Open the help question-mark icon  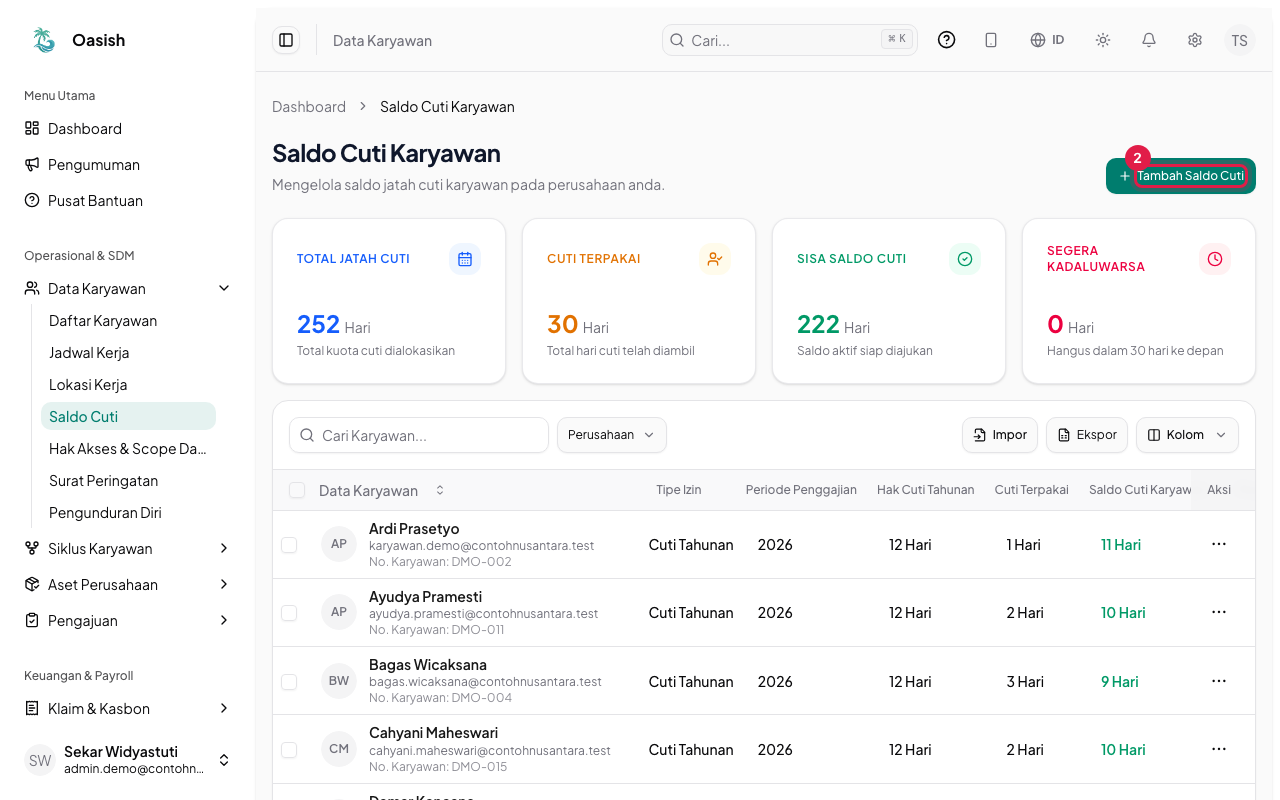(946, 40)
